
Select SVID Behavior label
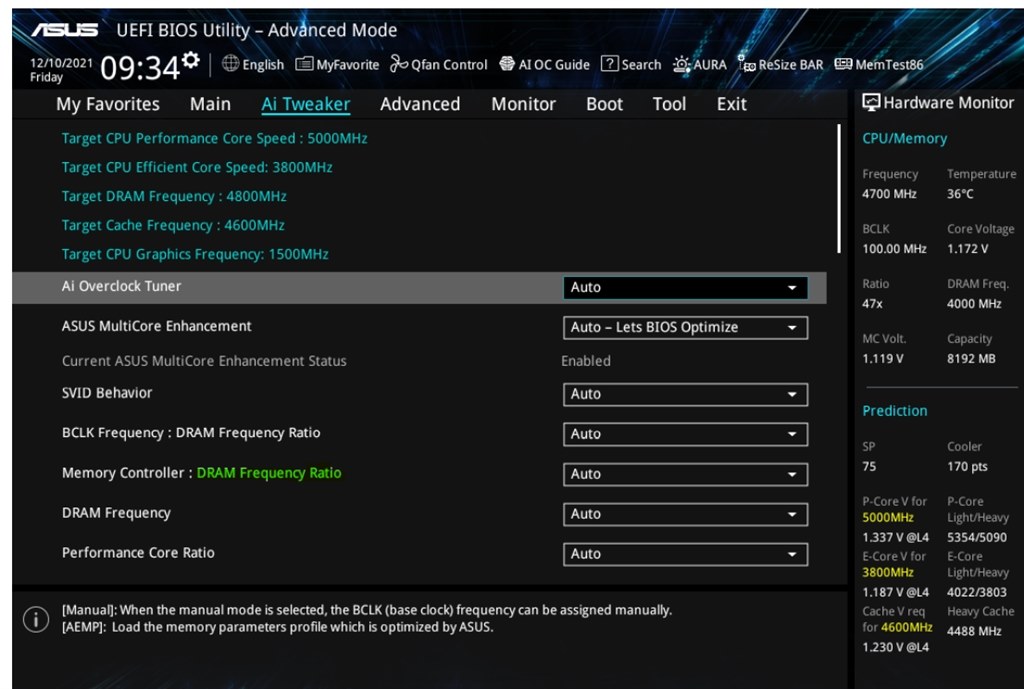[107, 393]
